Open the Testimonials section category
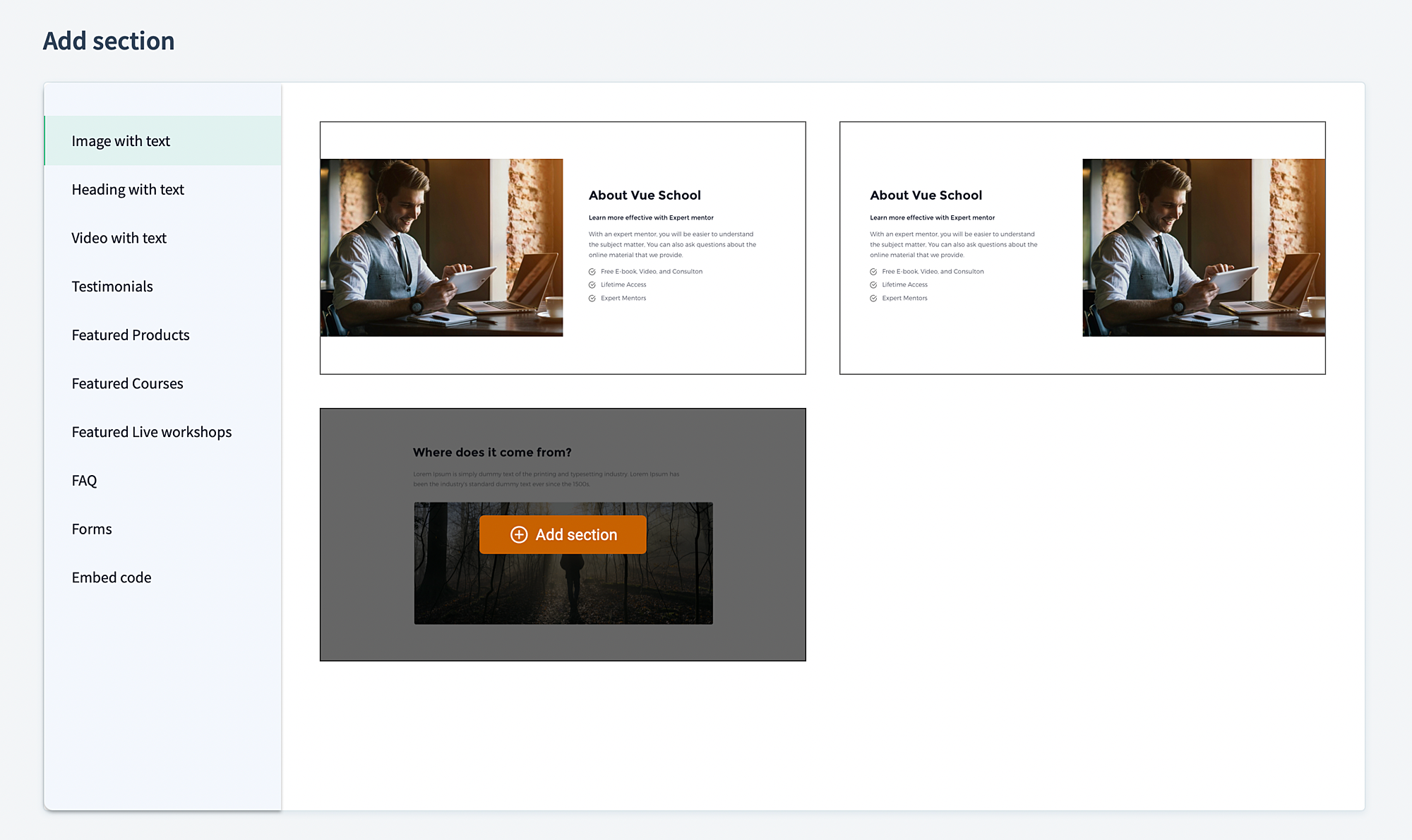This screenshot has width=1412, height=840. click(112, 287)
